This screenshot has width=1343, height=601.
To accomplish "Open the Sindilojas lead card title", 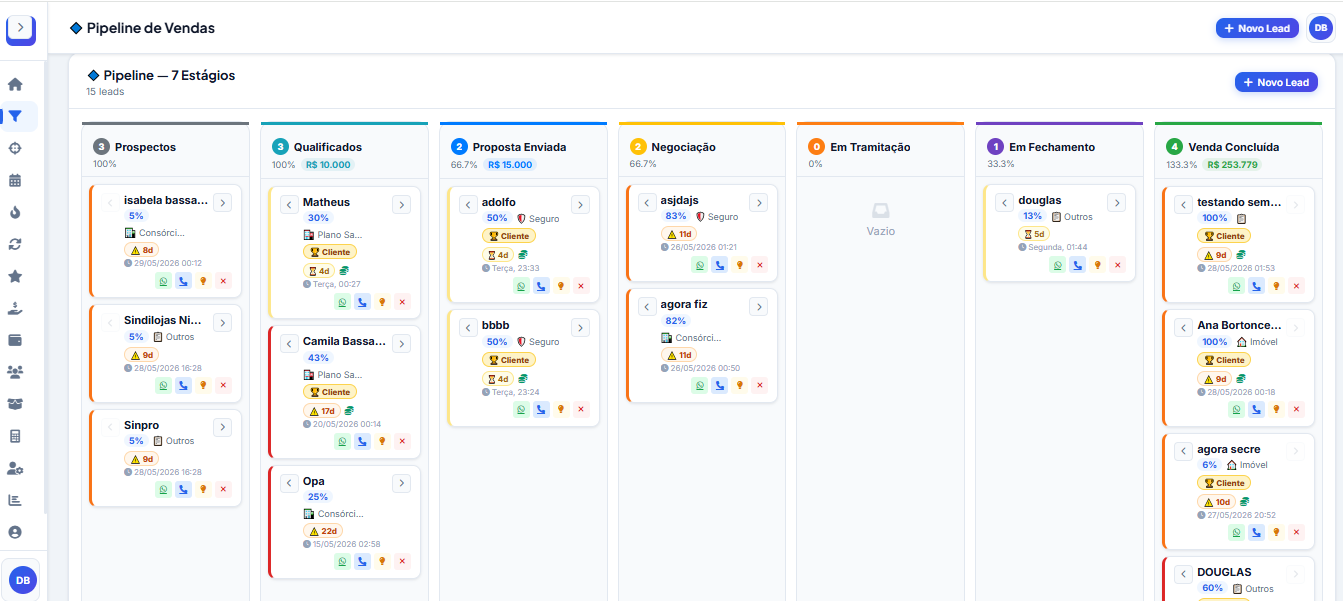I will pos(163,321).
